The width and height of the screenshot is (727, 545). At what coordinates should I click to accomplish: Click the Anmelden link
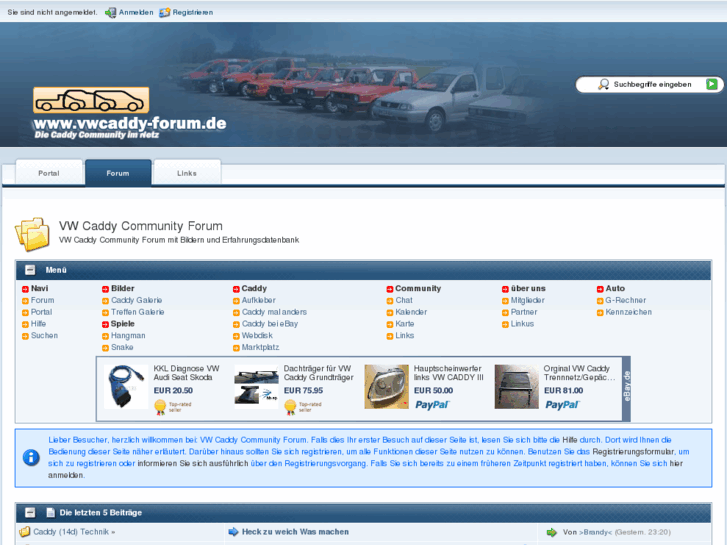[136, 13]
